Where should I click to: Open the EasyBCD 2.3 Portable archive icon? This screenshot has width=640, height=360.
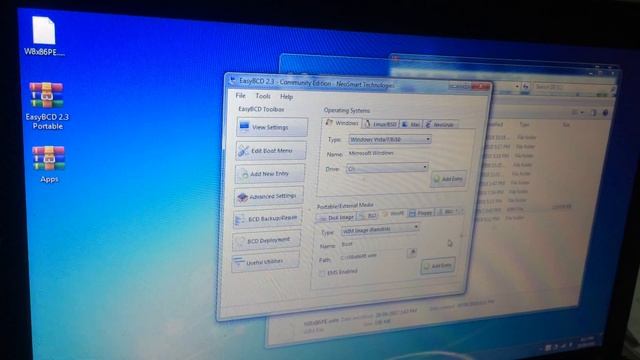(47, 106)
